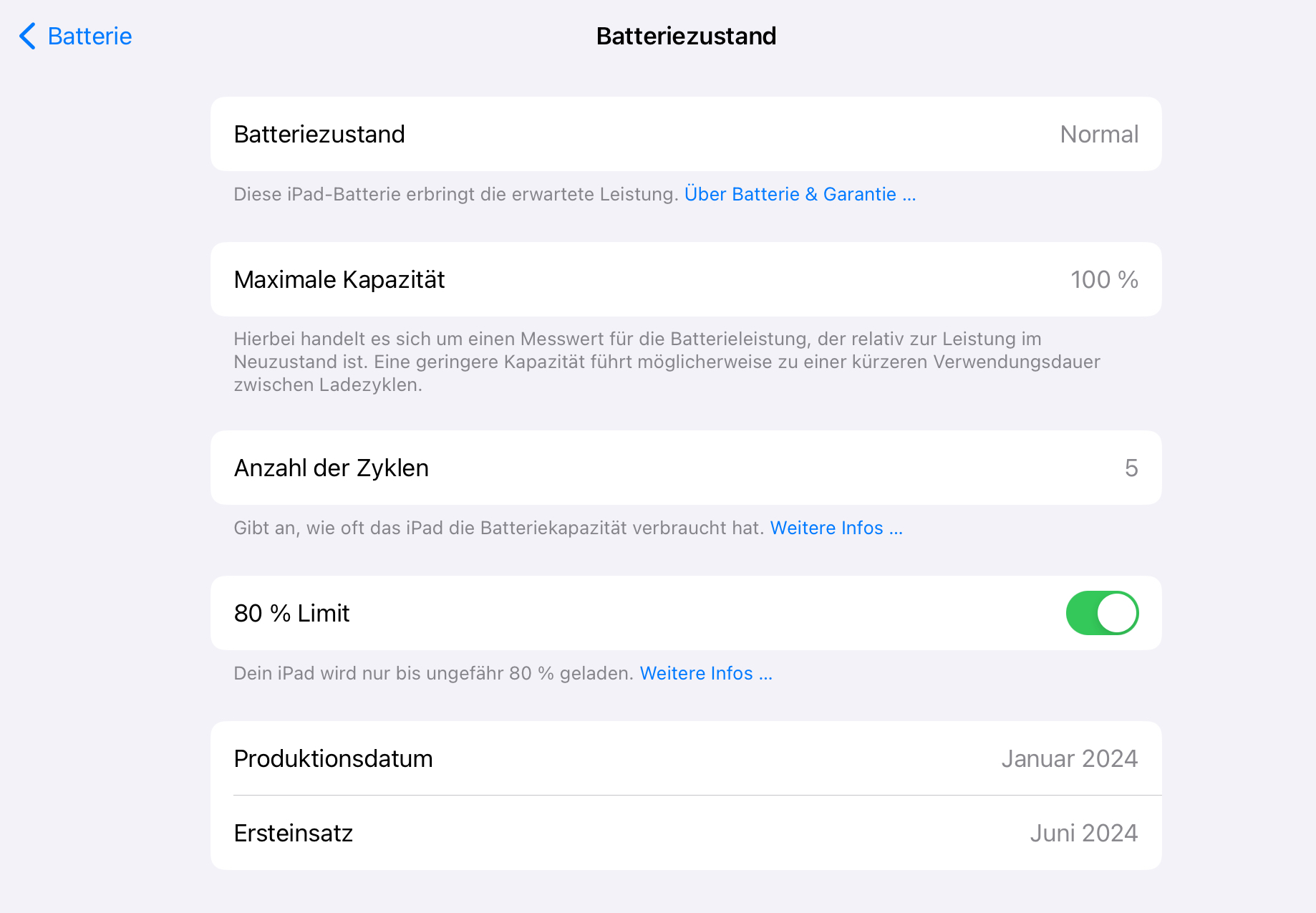Go back via the Batterie label
The height and width of the screenshot is (913, 1316).
[89, 36]
